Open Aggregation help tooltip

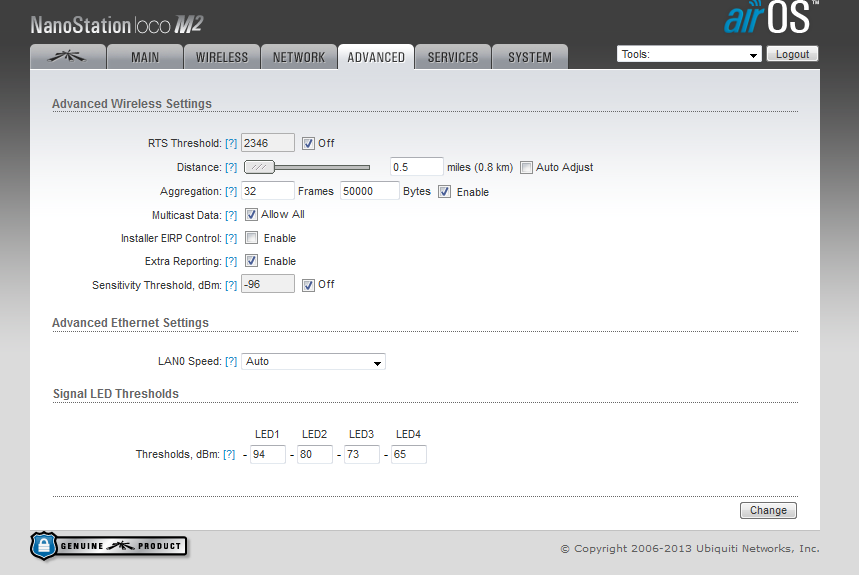tap(231, 191)
